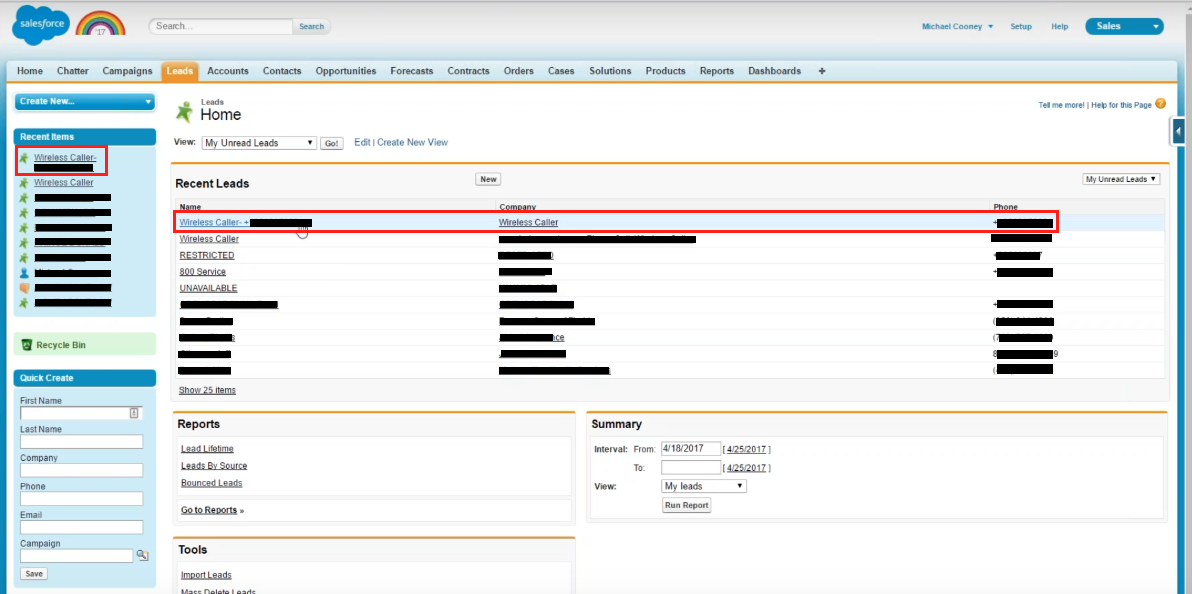Expand the Michael Cooney user menu
1192x594 pixels.
[957, 26]
